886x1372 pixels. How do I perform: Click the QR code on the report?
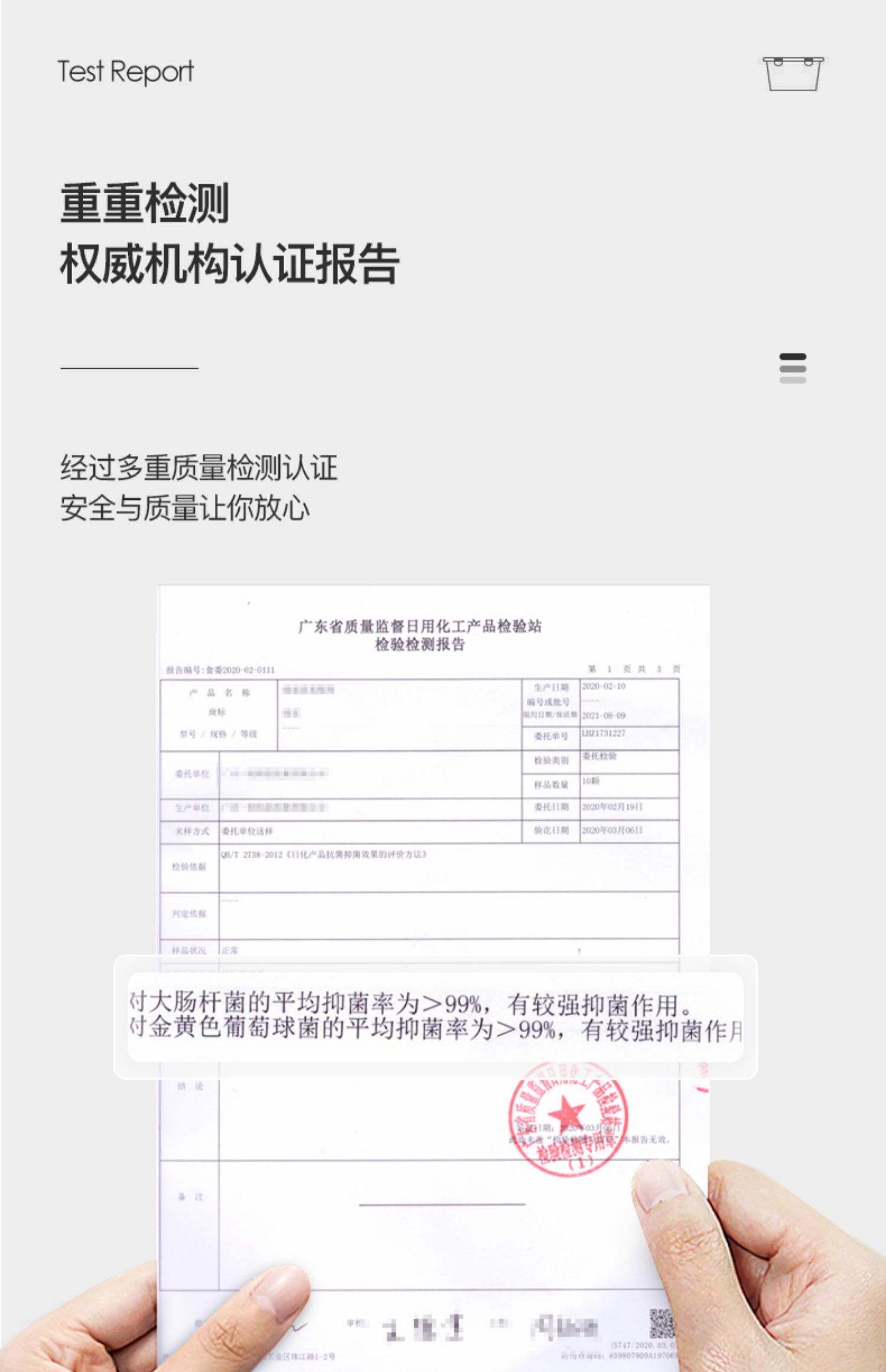tap(661, 1323)
